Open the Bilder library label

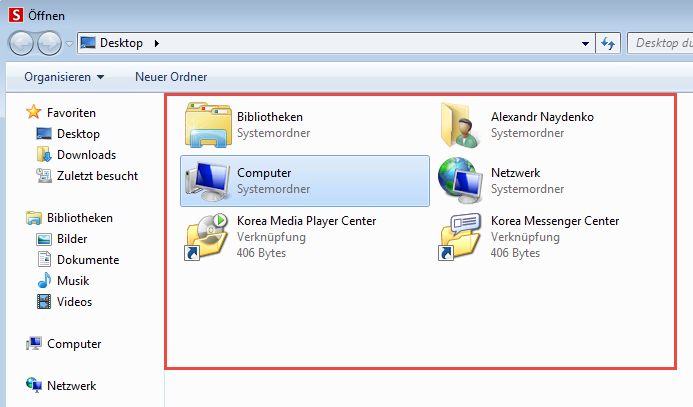click(72, 239)
